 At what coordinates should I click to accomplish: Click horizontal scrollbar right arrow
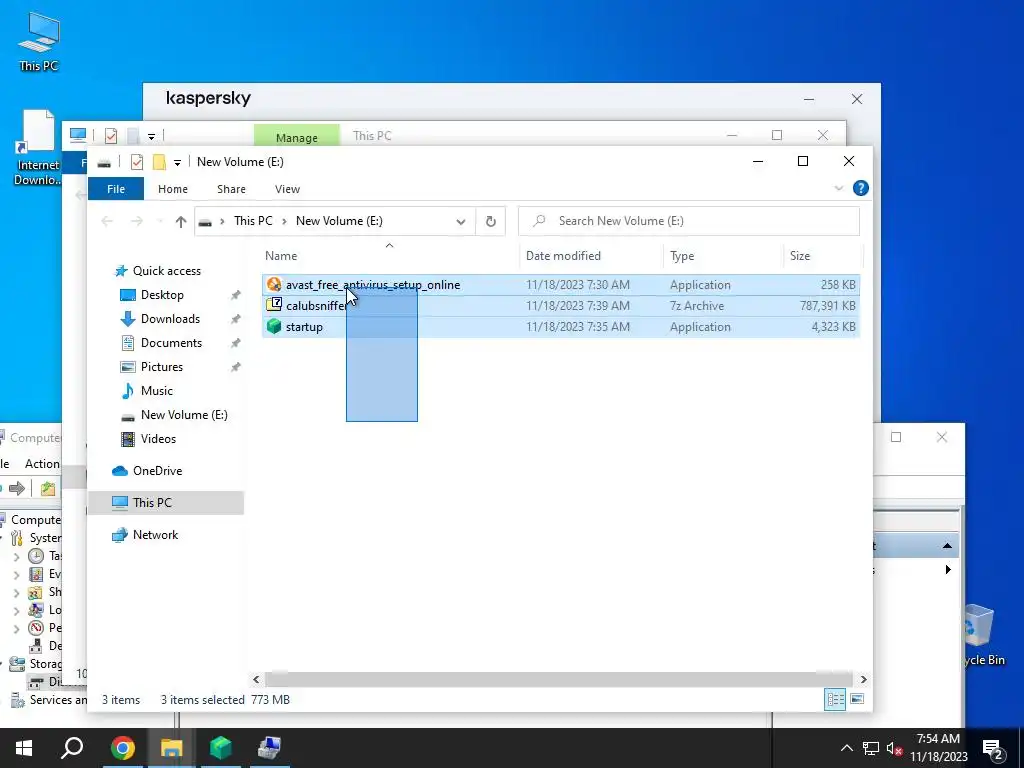pos(863,680)
